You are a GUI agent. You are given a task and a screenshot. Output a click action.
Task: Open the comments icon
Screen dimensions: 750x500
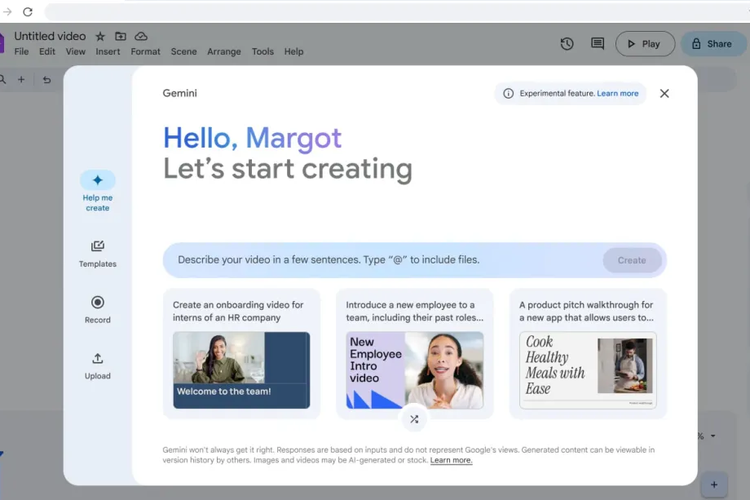(x=597, y=44)
